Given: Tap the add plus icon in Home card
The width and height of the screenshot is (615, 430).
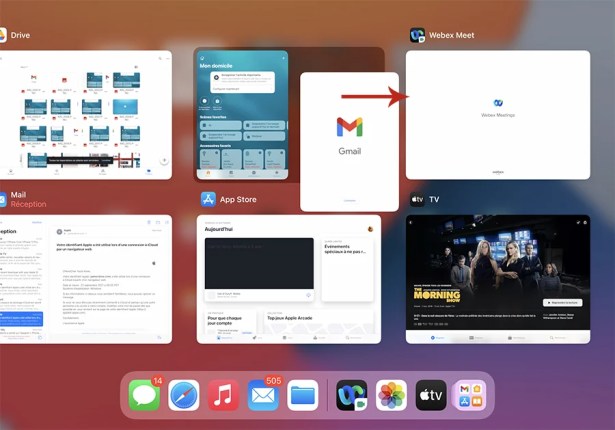Looking at the screenshot, I should click(283, 58).
